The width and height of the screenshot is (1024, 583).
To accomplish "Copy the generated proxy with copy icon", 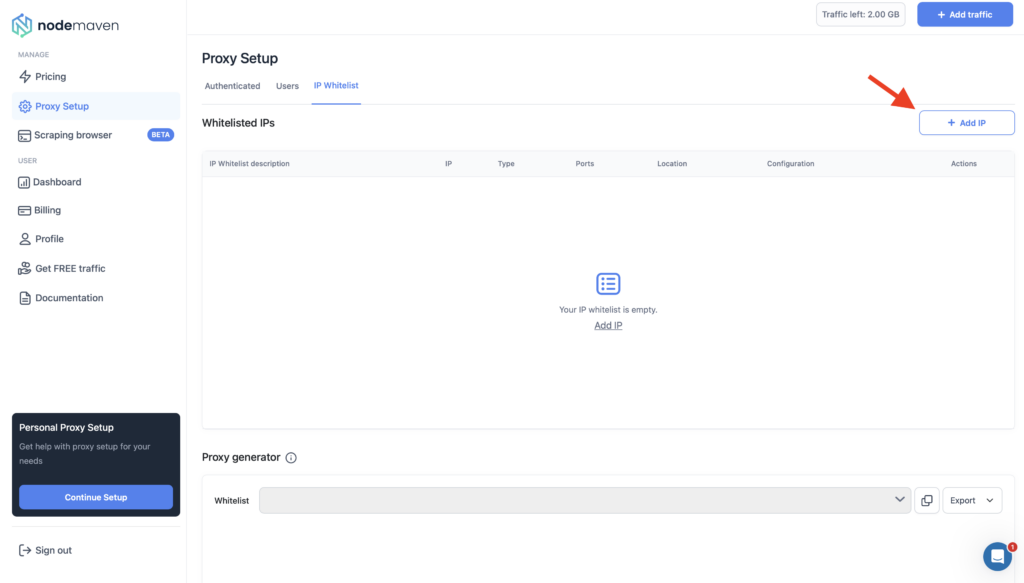I will 927,500.
